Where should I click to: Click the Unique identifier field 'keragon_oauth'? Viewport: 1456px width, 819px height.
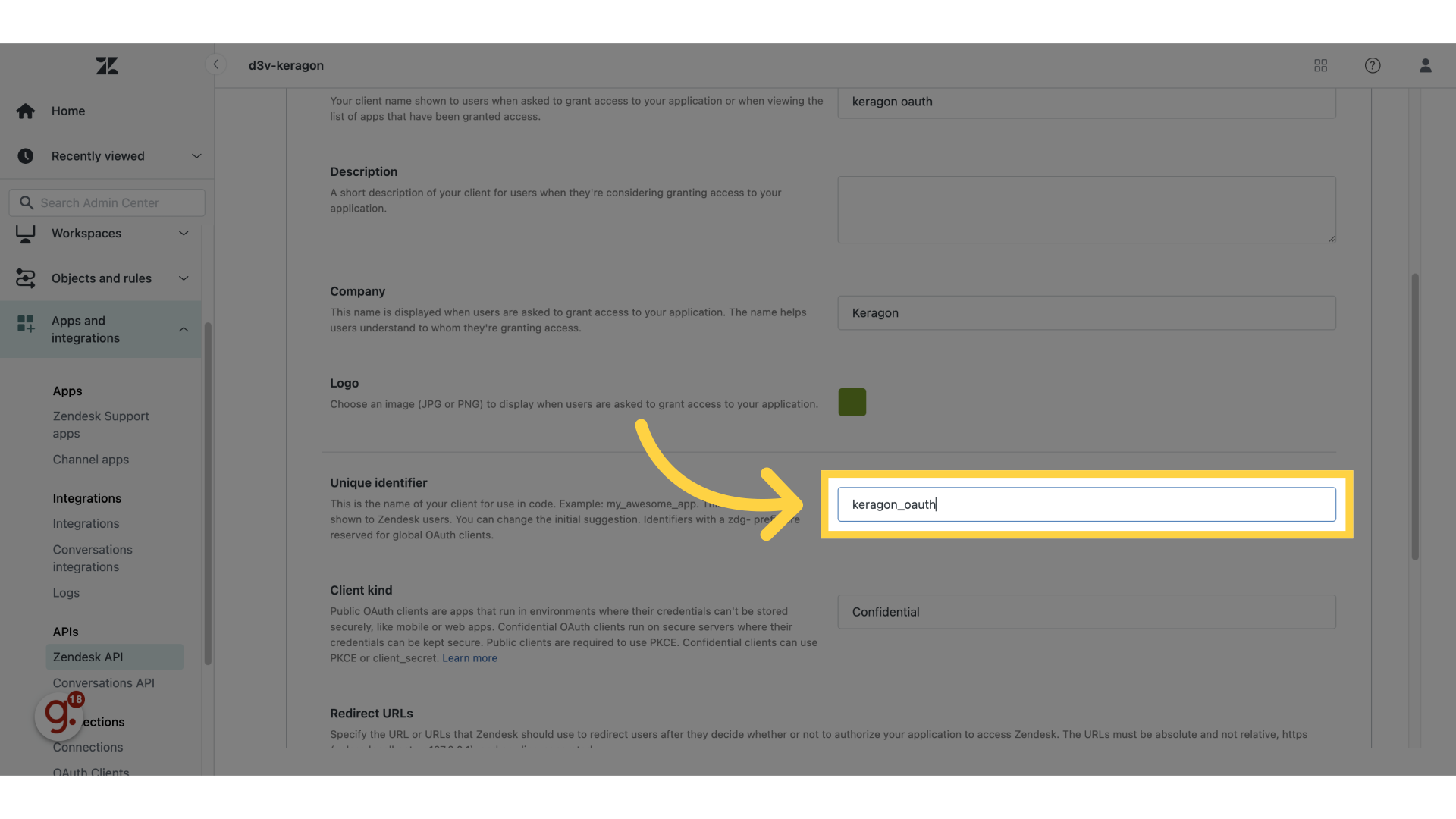tap(1087, 505)
